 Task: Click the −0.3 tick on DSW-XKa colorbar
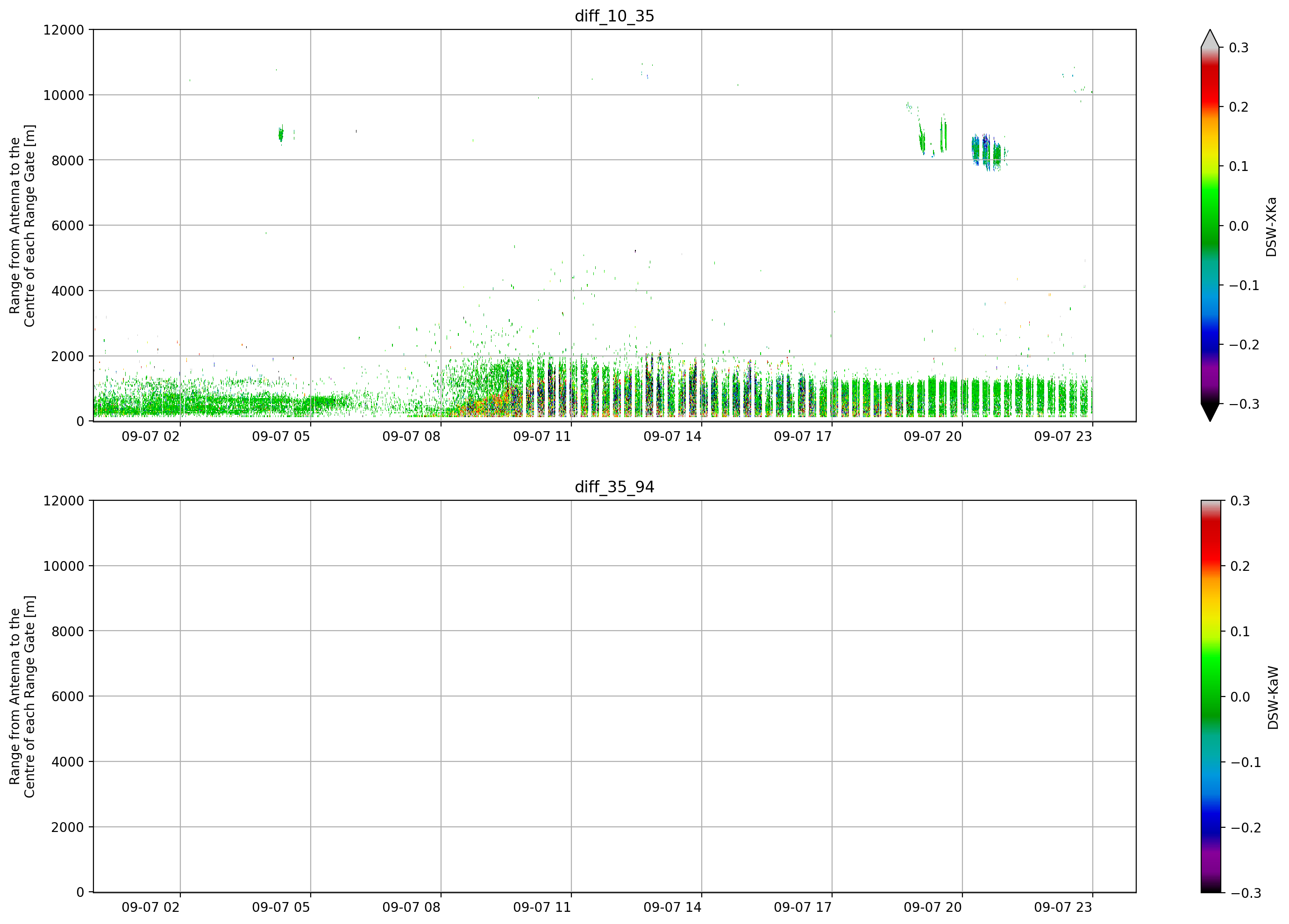point(1244,404)
